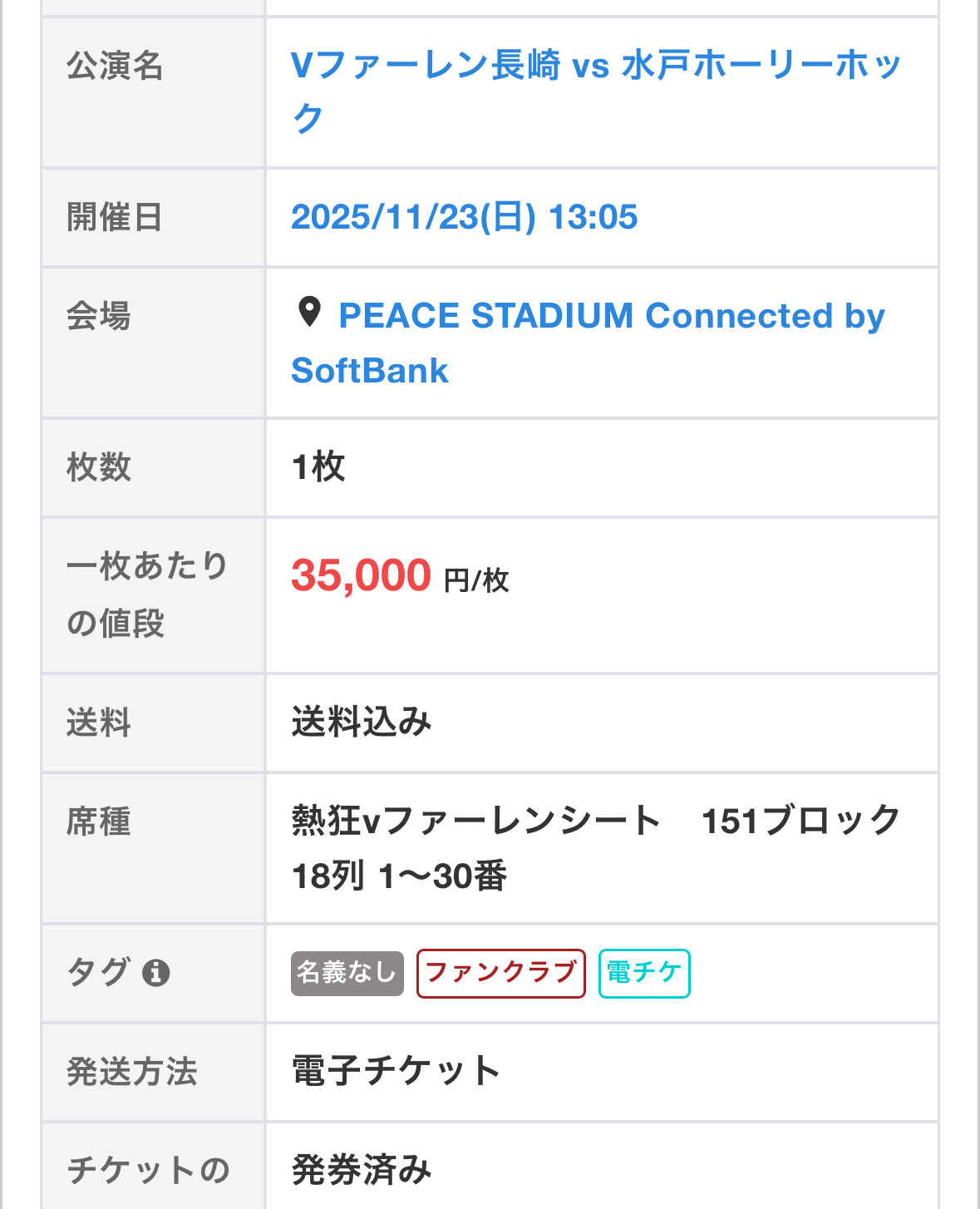Click the 送料込み shipping value

362,722
